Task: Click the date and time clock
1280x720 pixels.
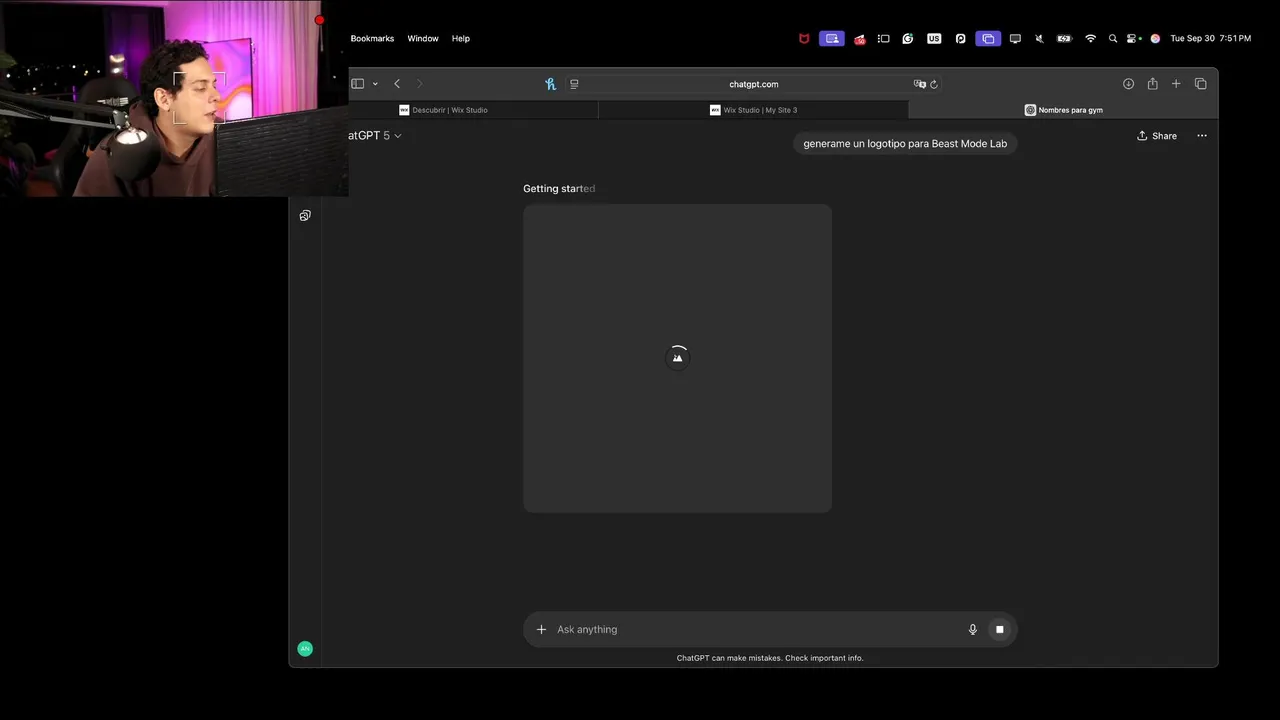Action: [1210, 38]
